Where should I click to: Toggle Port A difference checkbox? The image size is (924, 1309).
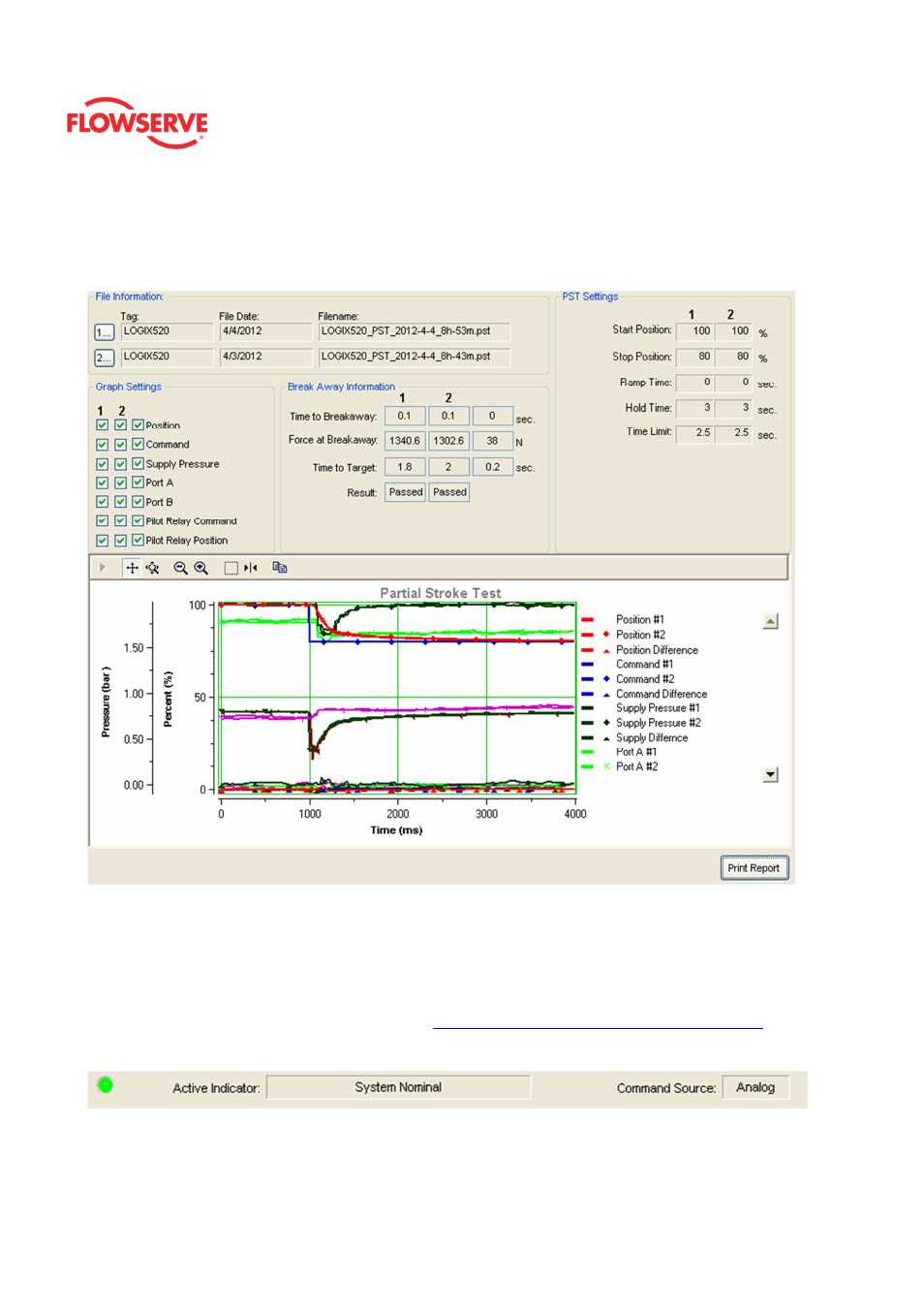138,482
